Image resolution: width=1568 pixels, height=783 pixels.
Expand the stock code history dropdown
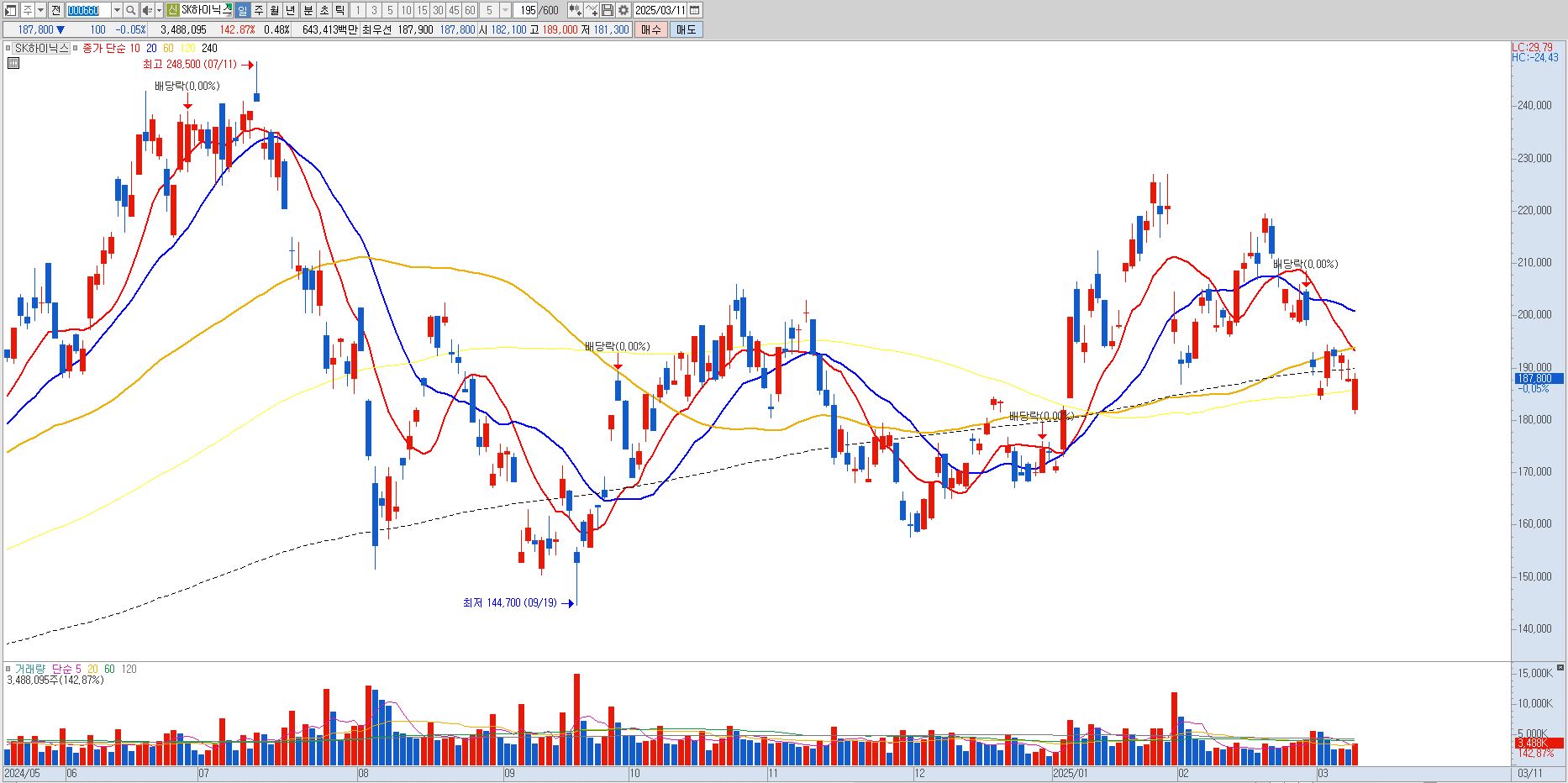pos(117,10)
